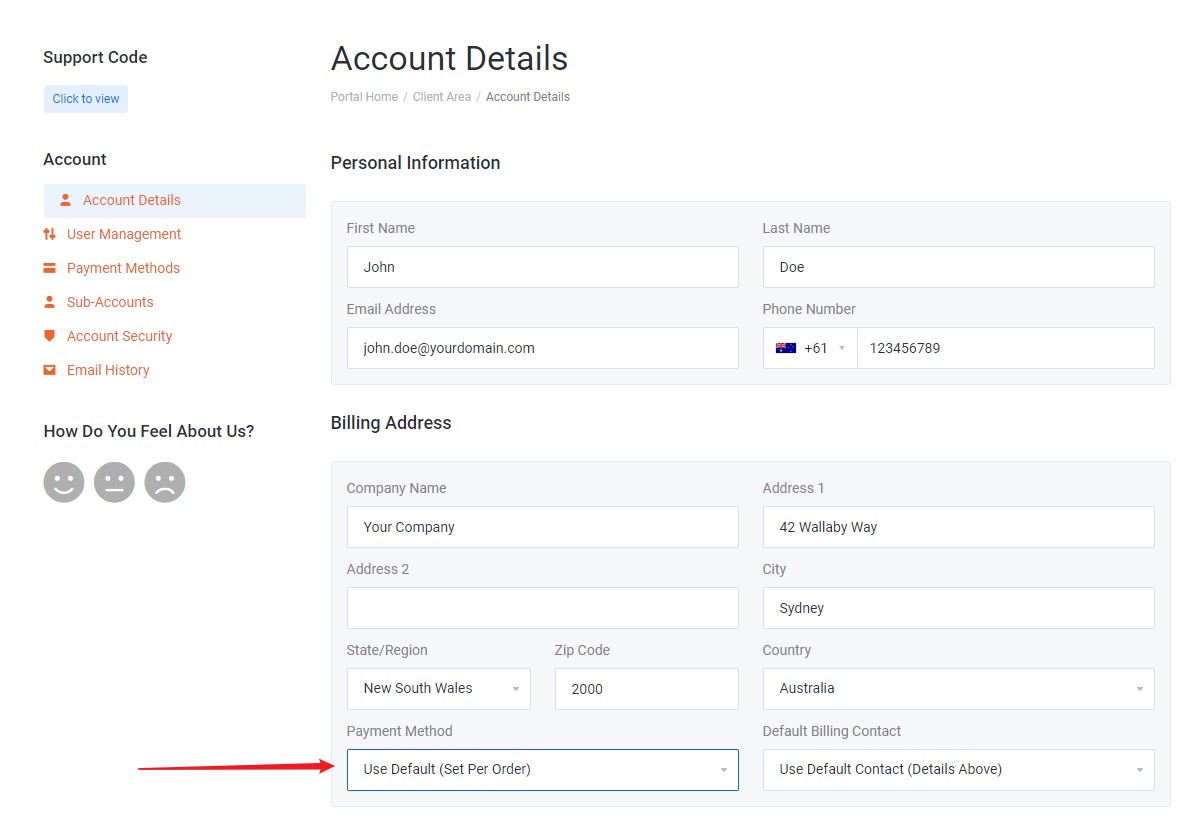Open User Management from sidebar
Image resolution: width=1202 pixels, height=822 pixels.
coord(124,234)
